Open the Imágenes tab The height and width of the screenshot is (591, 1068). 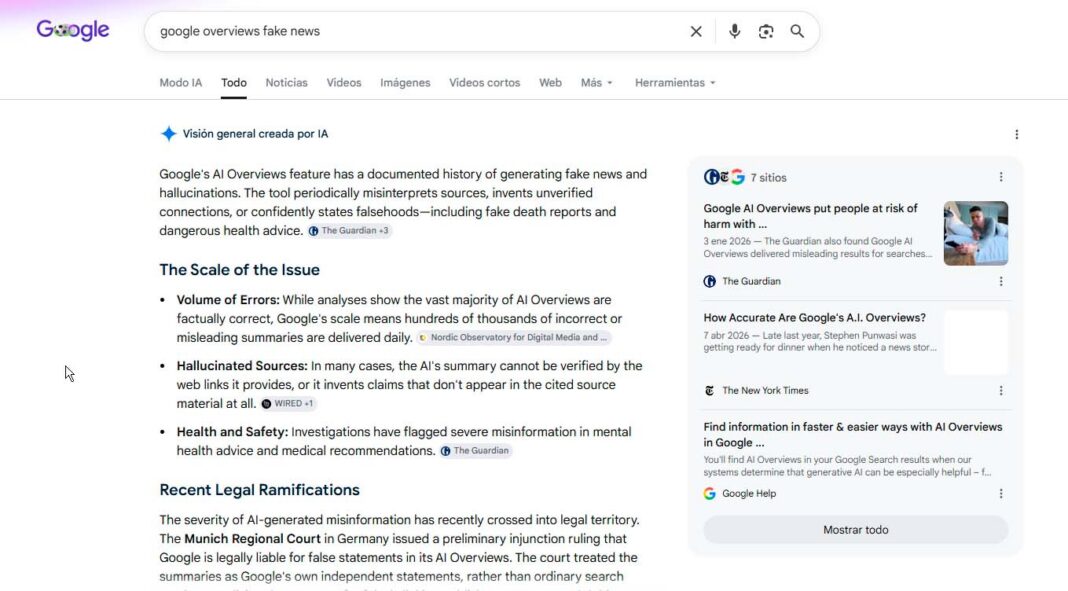coord(405,82)
